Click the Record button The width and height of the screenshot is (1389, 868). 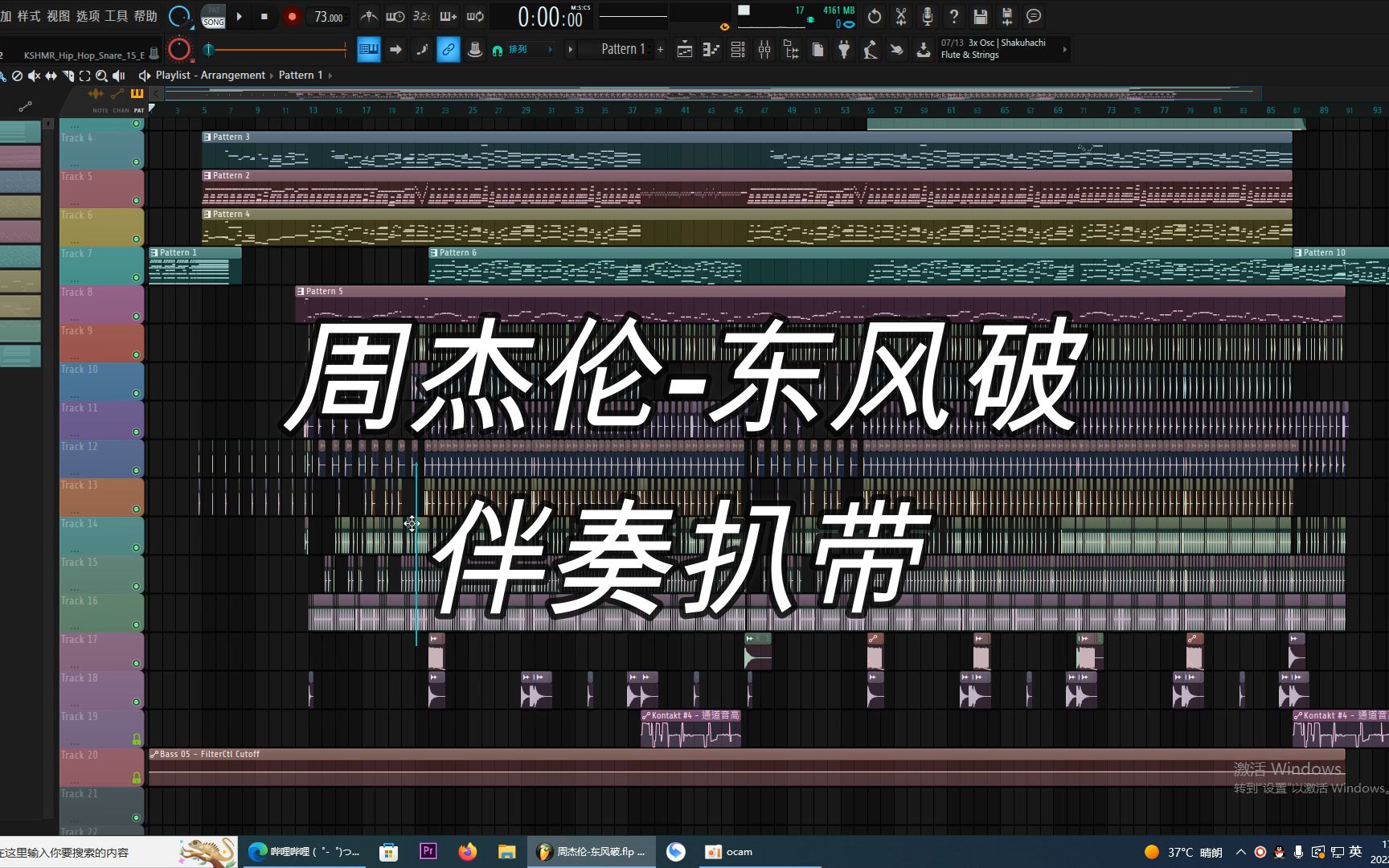coord(292,16)
